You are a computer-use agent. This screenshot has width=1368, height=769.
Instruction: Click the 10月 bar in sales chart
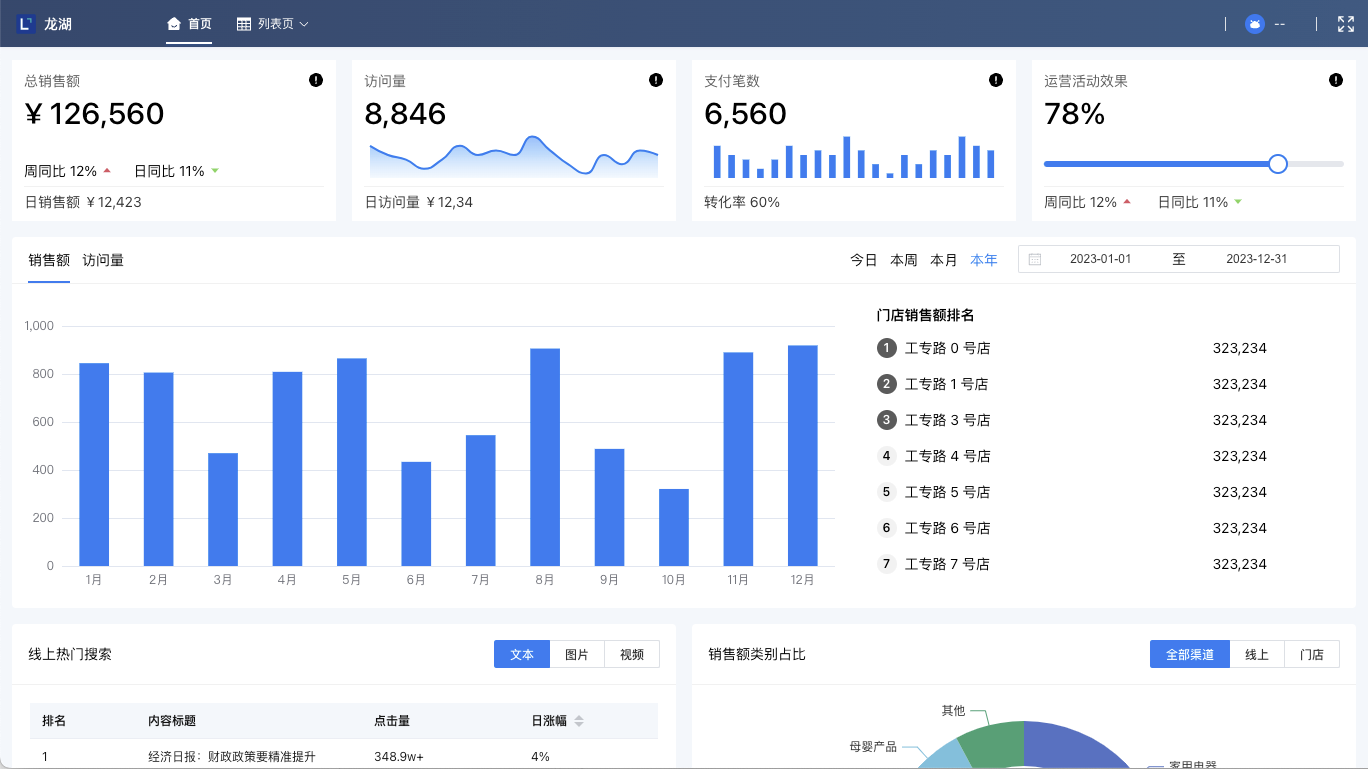click(x=674, y=527)
